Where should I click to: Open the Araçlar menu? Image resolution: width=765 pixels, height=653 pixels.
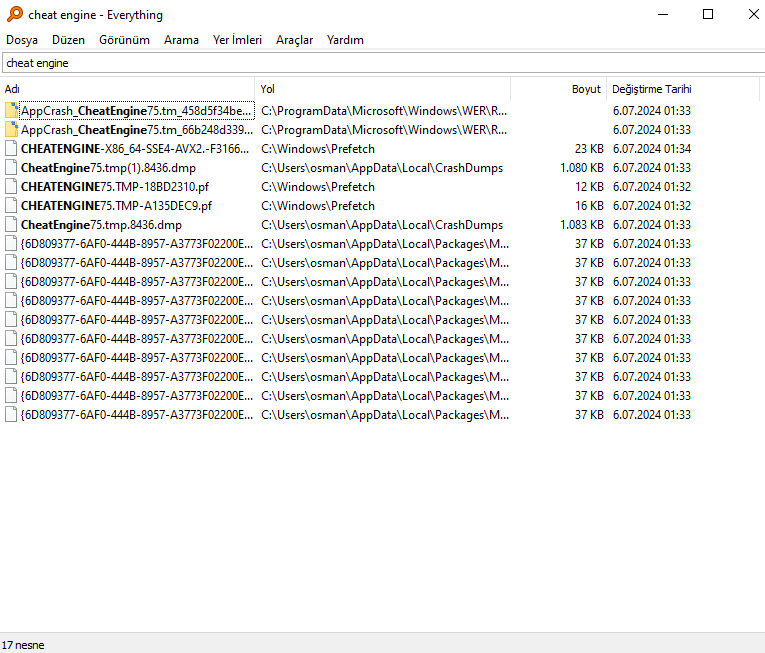294,40
